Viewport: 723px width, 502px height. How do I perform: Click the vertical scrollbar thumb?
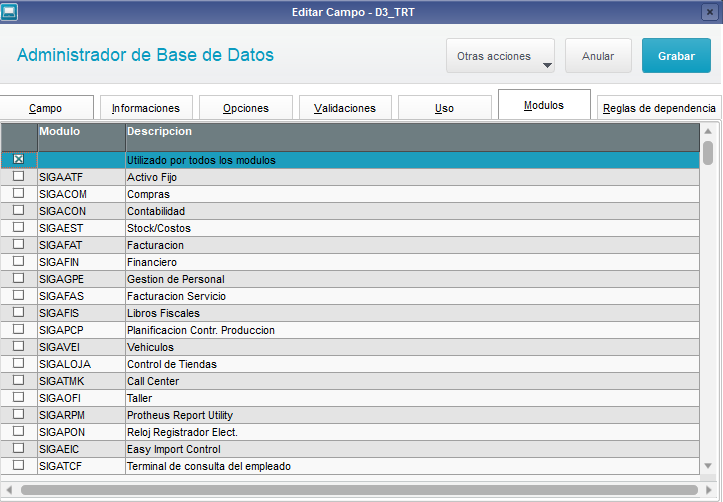[708, 153]
